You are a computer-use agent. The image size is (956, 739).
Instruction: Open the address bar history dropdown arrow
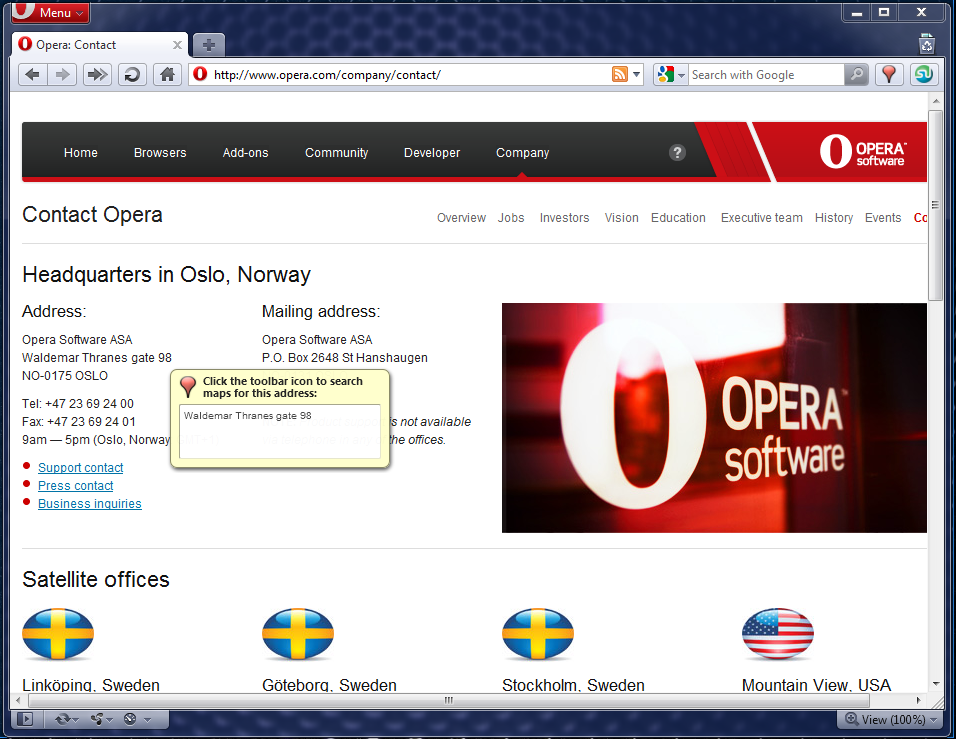pos(637,74)
